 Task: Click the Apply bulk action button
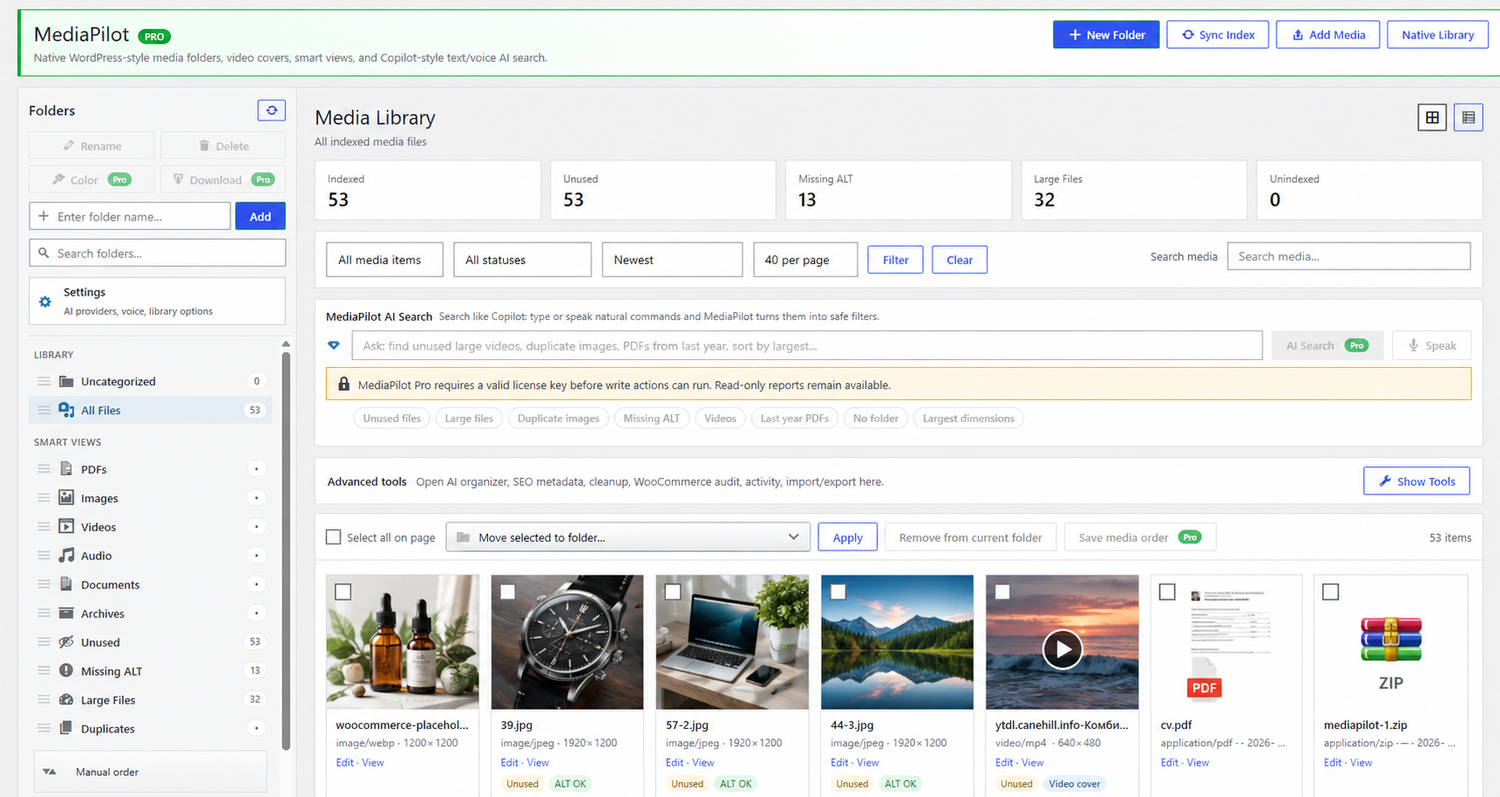pyautogui.click(x=847, y=537)
